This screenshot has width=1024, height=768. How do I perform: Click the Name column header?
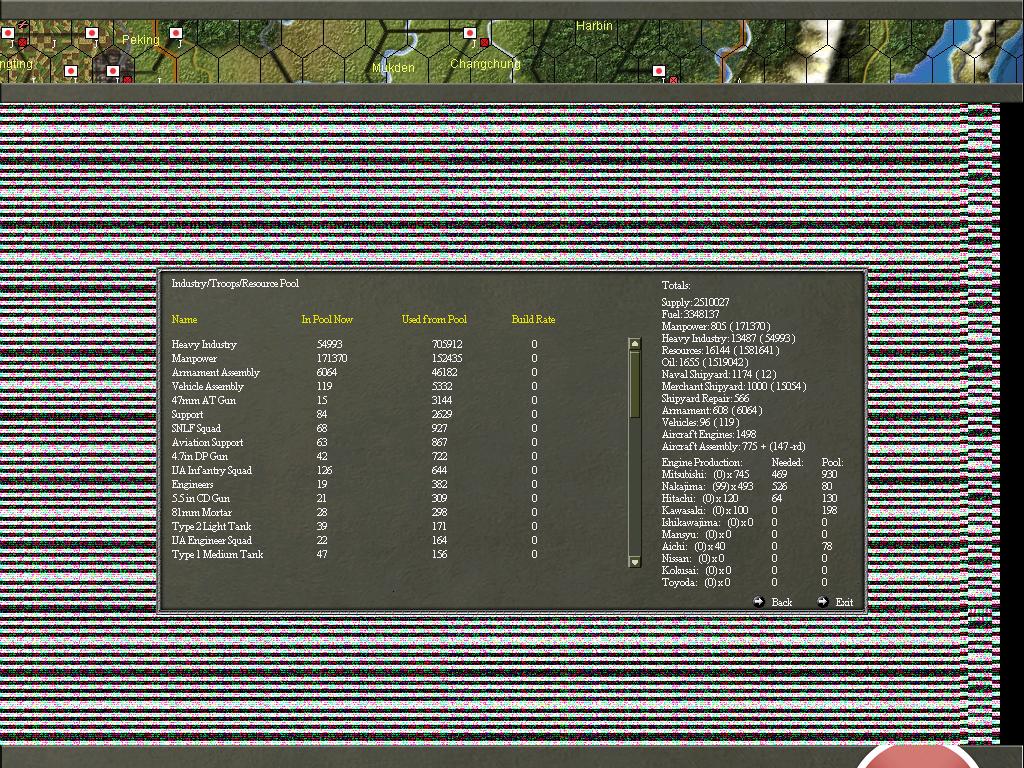(x=184, y=319)
